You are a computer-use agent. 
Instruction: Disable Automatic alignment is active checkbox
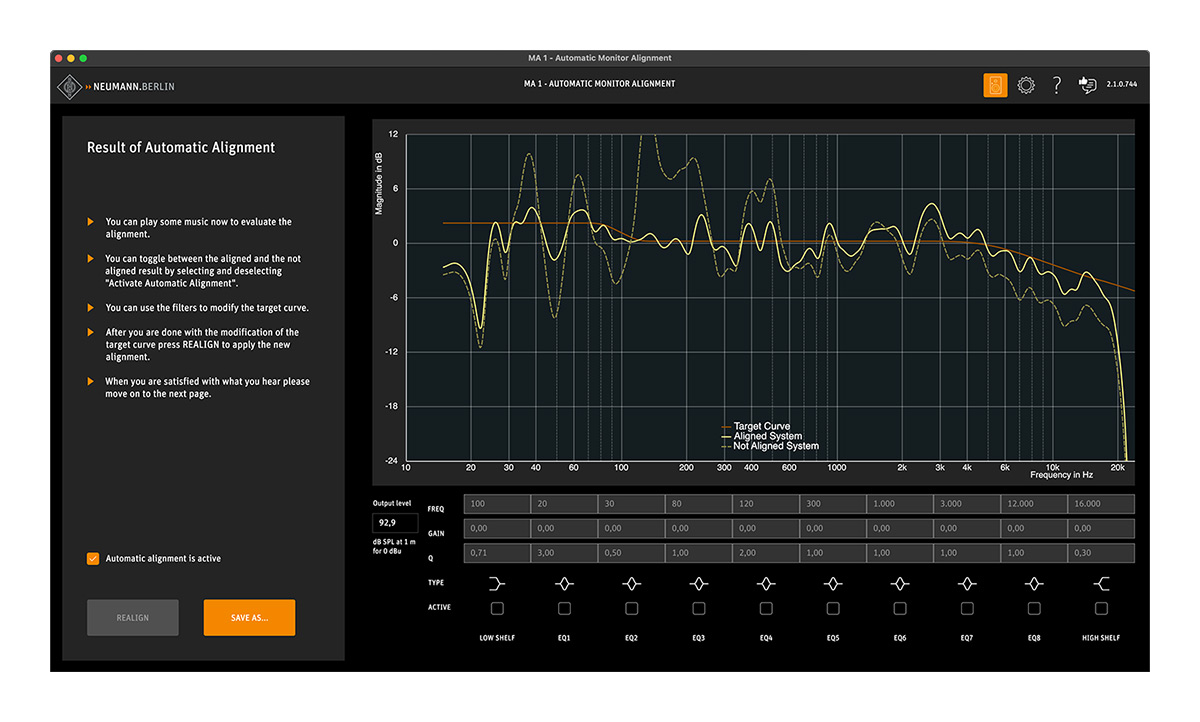point(93,559)
